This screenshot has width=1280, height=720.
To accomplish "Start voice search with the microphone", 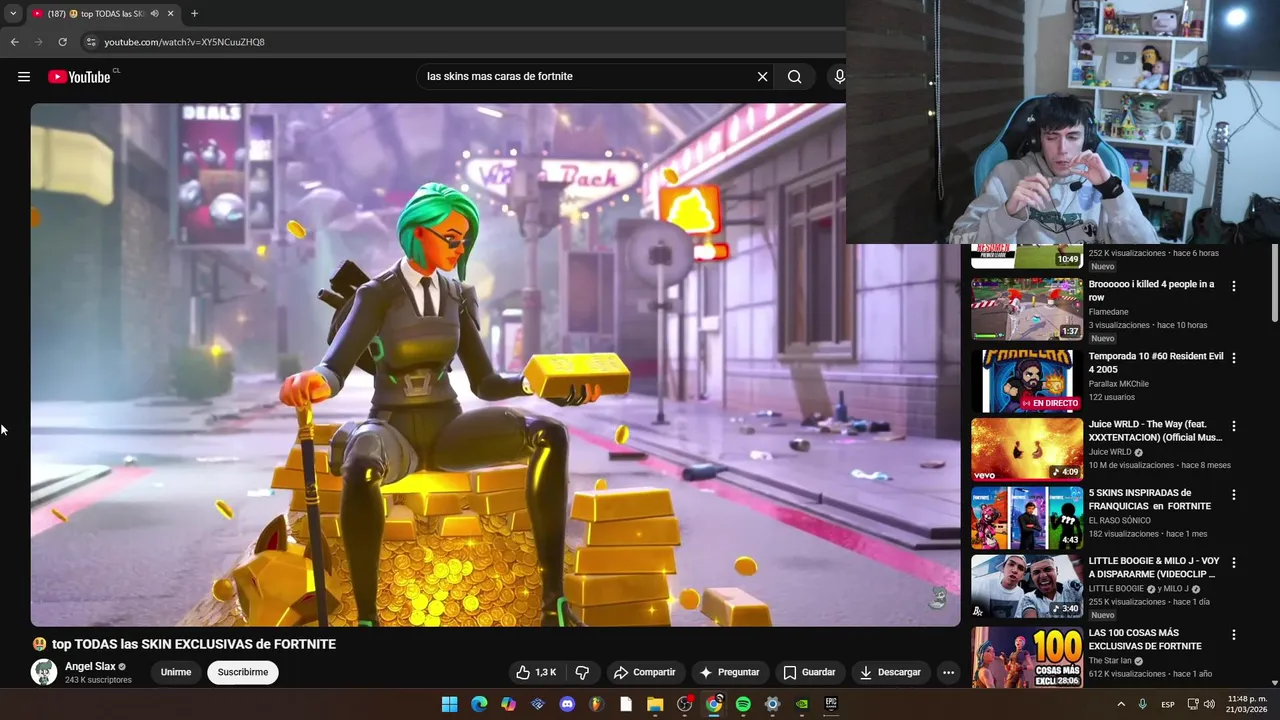I will pyautogui.click(x=839, y=76).
